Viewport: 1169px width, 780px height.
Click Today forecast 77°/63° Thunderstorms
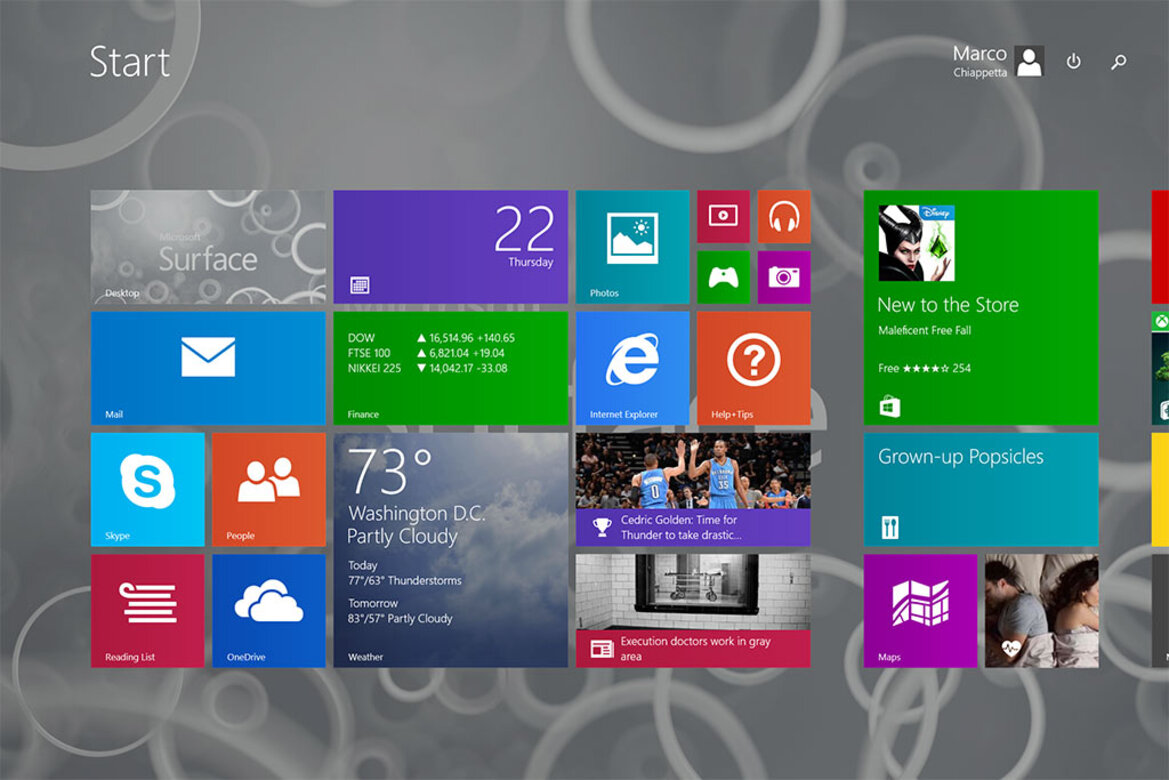(404, 573)
